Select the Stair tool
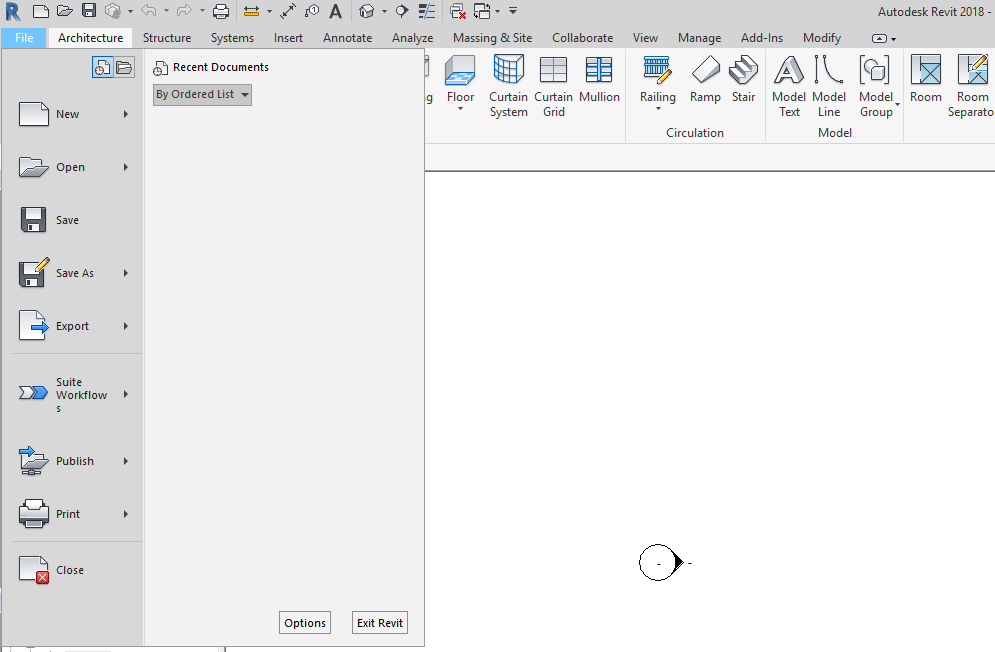This screenshot has height=652, width=995. (x=743, y=79)
